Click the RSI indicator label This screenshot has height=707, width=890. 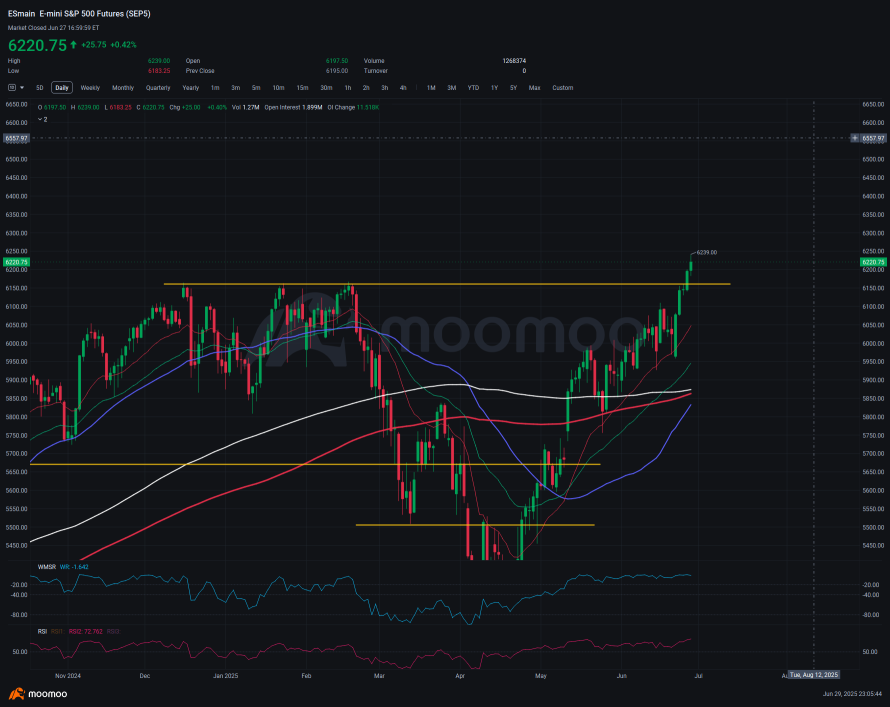(x=42, y=631)
